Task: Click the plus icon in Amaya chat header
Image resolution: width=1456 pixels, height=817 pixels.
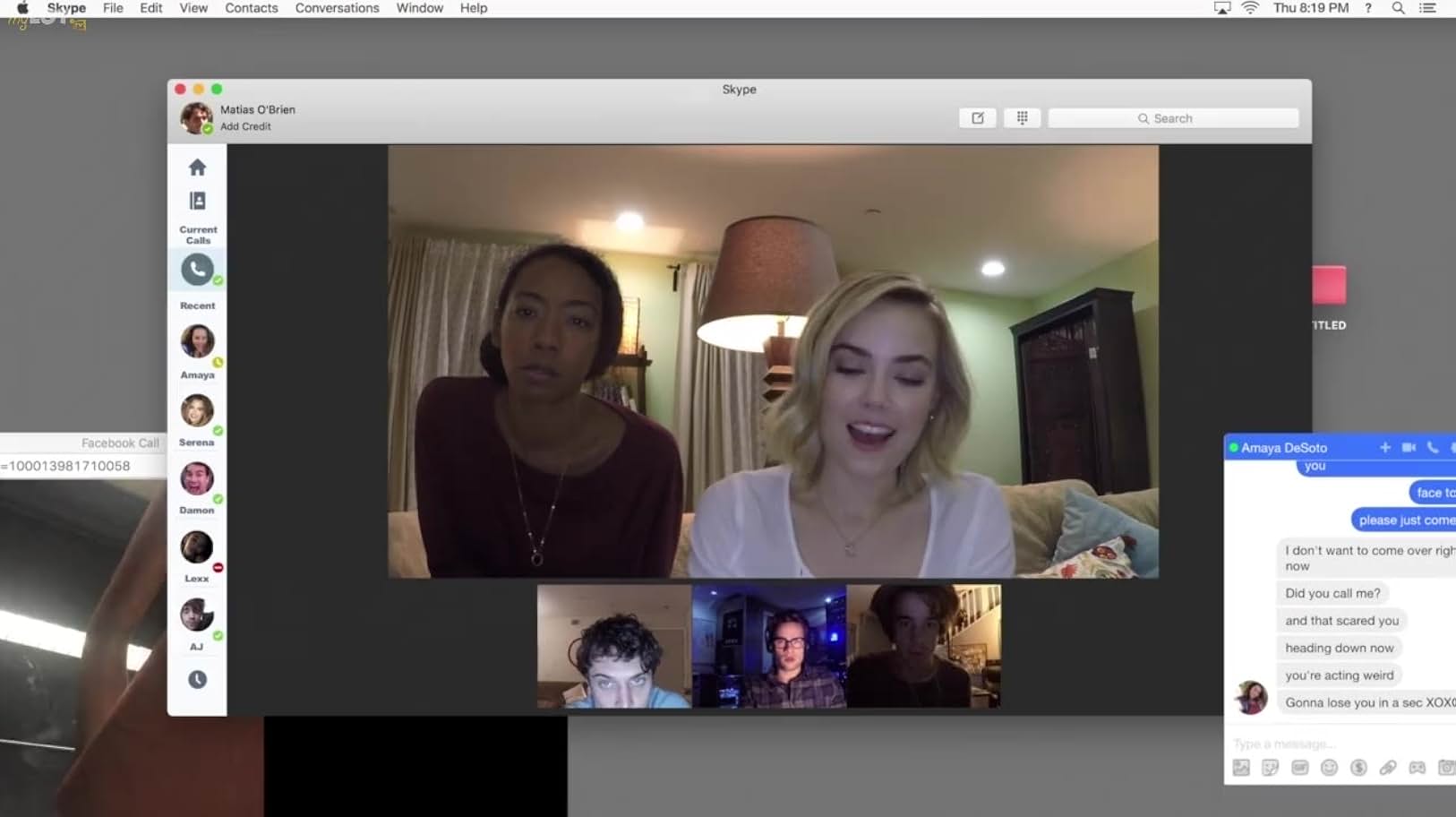Action: (1384, 447)
